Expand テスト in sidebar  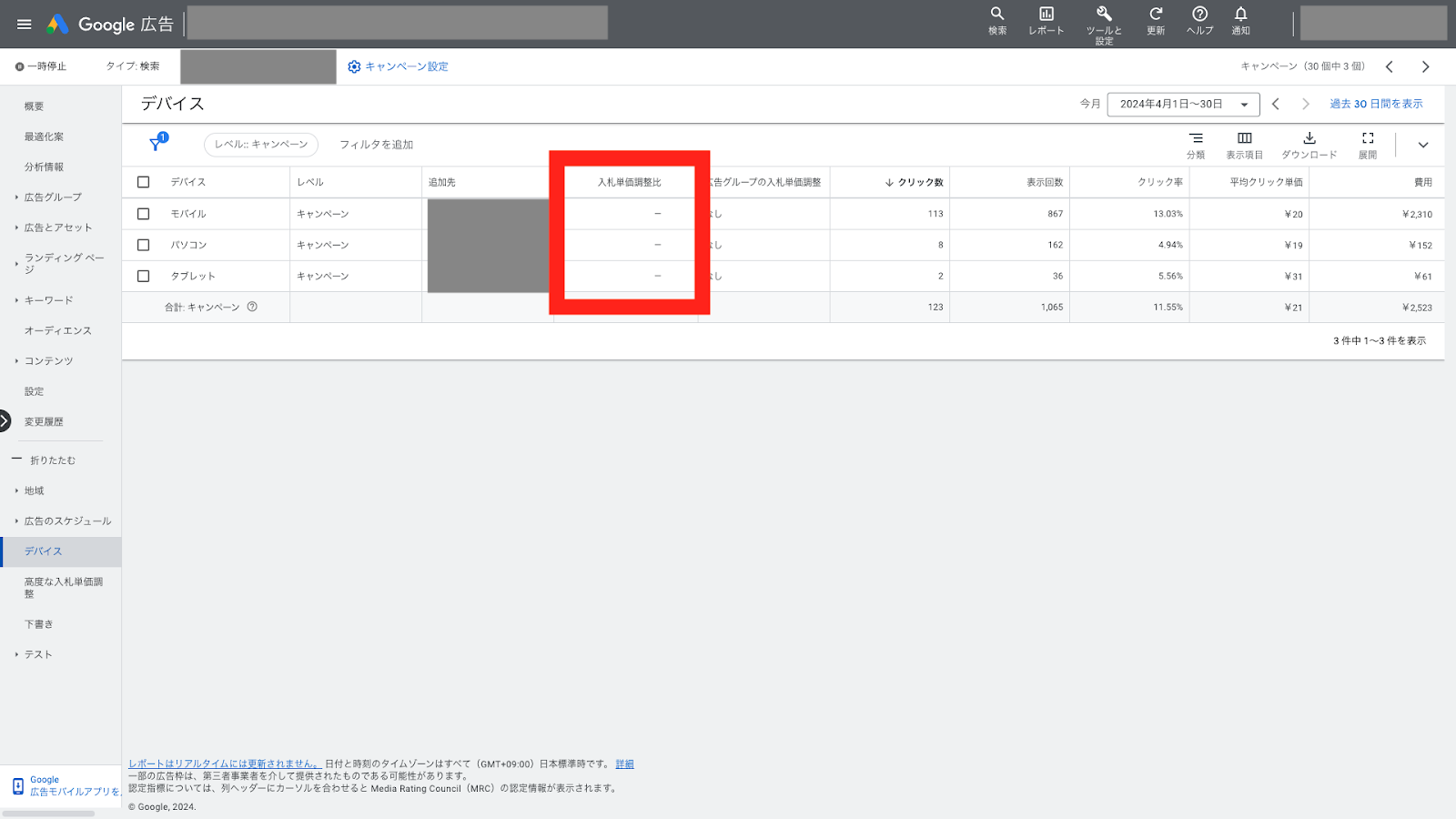click(16, 655)
